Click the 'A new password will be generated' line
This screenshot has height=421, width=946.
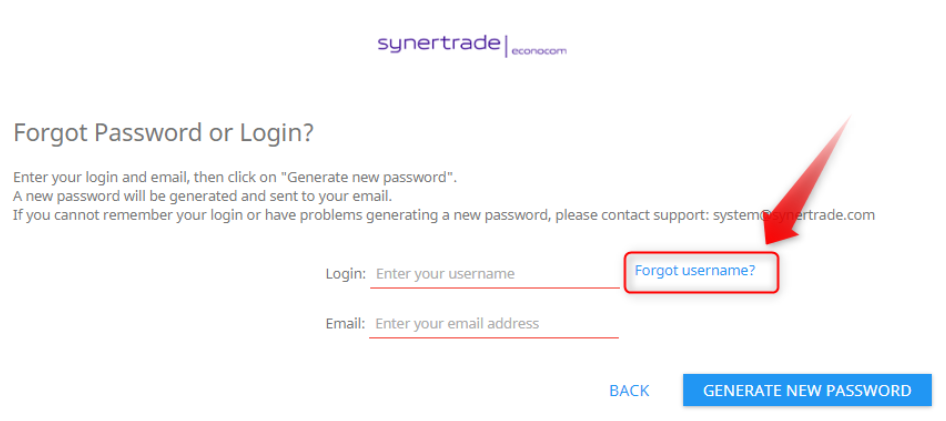[x=202, y=196]
